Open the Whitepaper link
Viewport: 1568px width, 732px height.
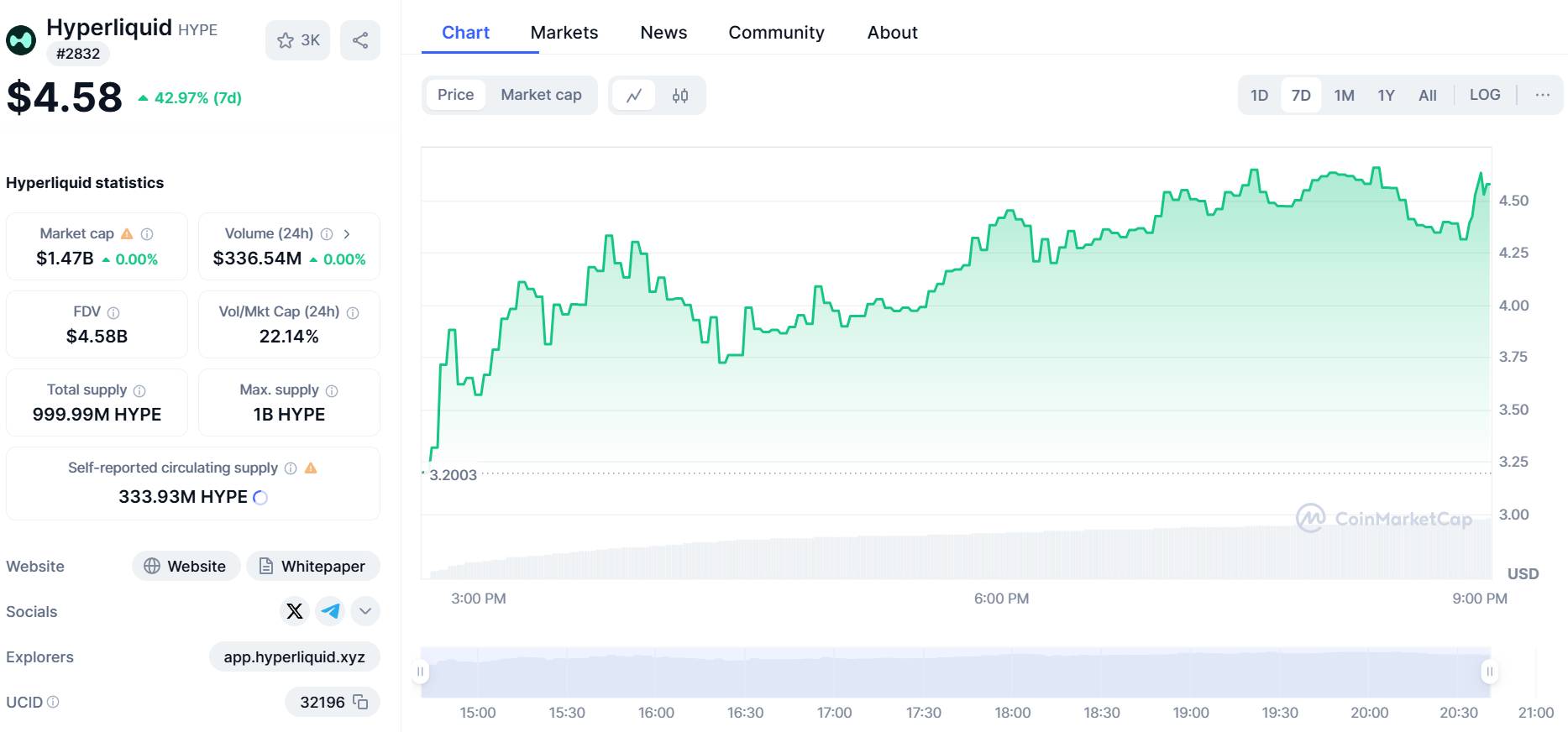312,567
